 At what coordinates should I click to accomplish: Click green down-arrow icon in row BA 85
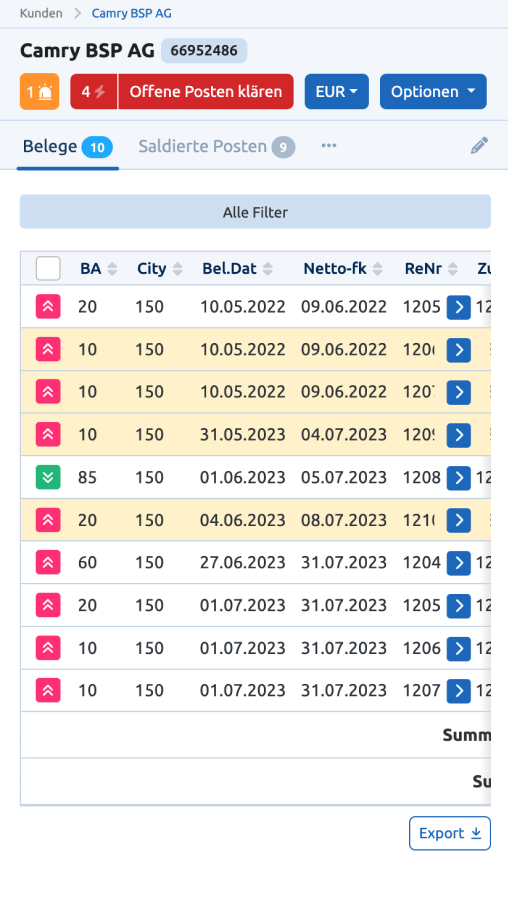tap(48, 477)
